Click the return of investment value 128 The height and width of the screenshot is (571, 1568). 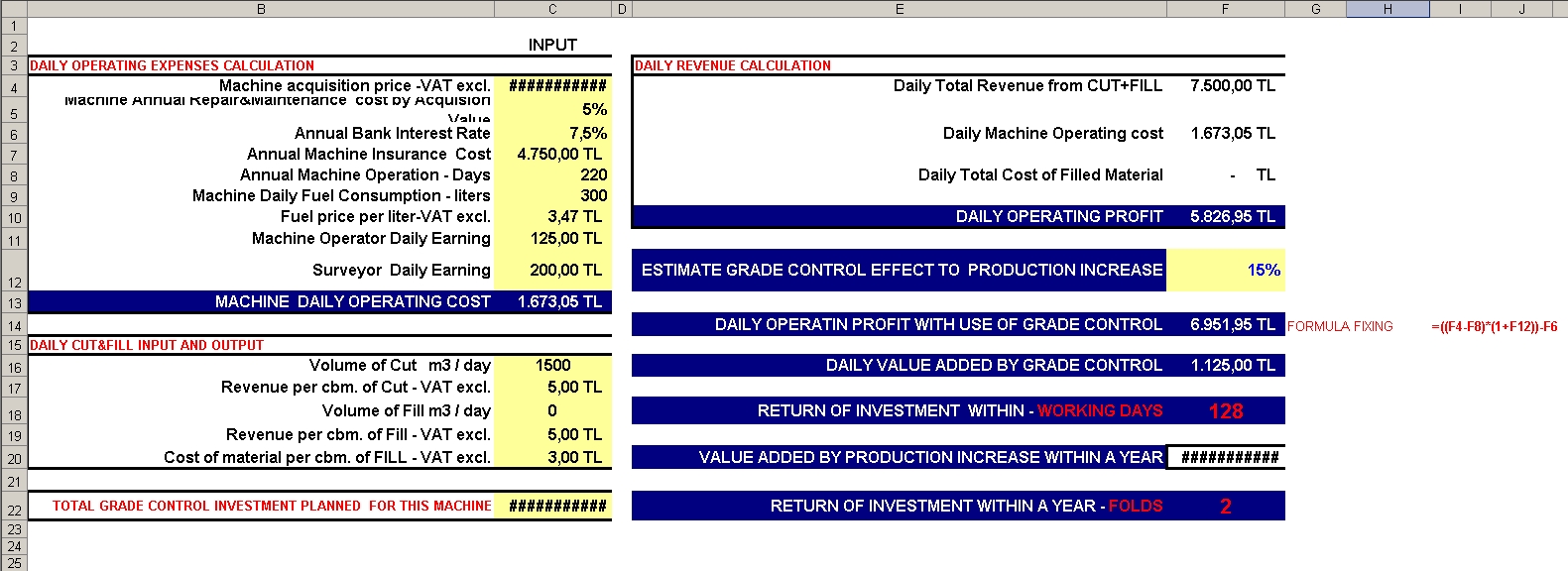(1225, 410)
